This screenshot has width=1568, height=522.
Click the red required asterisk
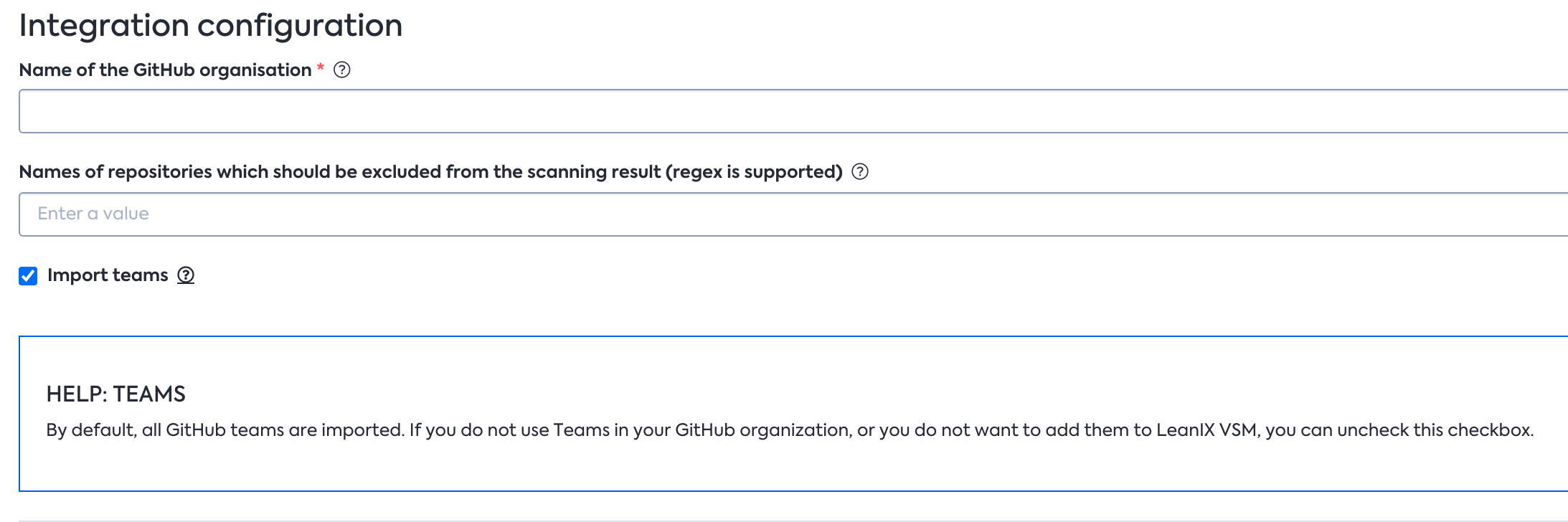pos(321,67)
